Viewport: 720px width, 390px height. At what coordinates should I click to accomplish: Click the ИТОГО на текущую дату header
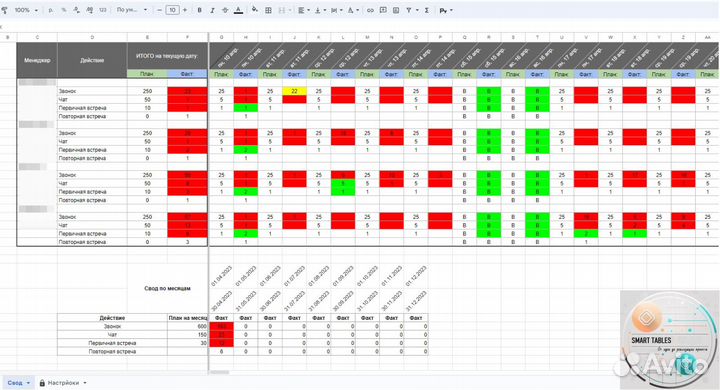[x=167, y=56]
